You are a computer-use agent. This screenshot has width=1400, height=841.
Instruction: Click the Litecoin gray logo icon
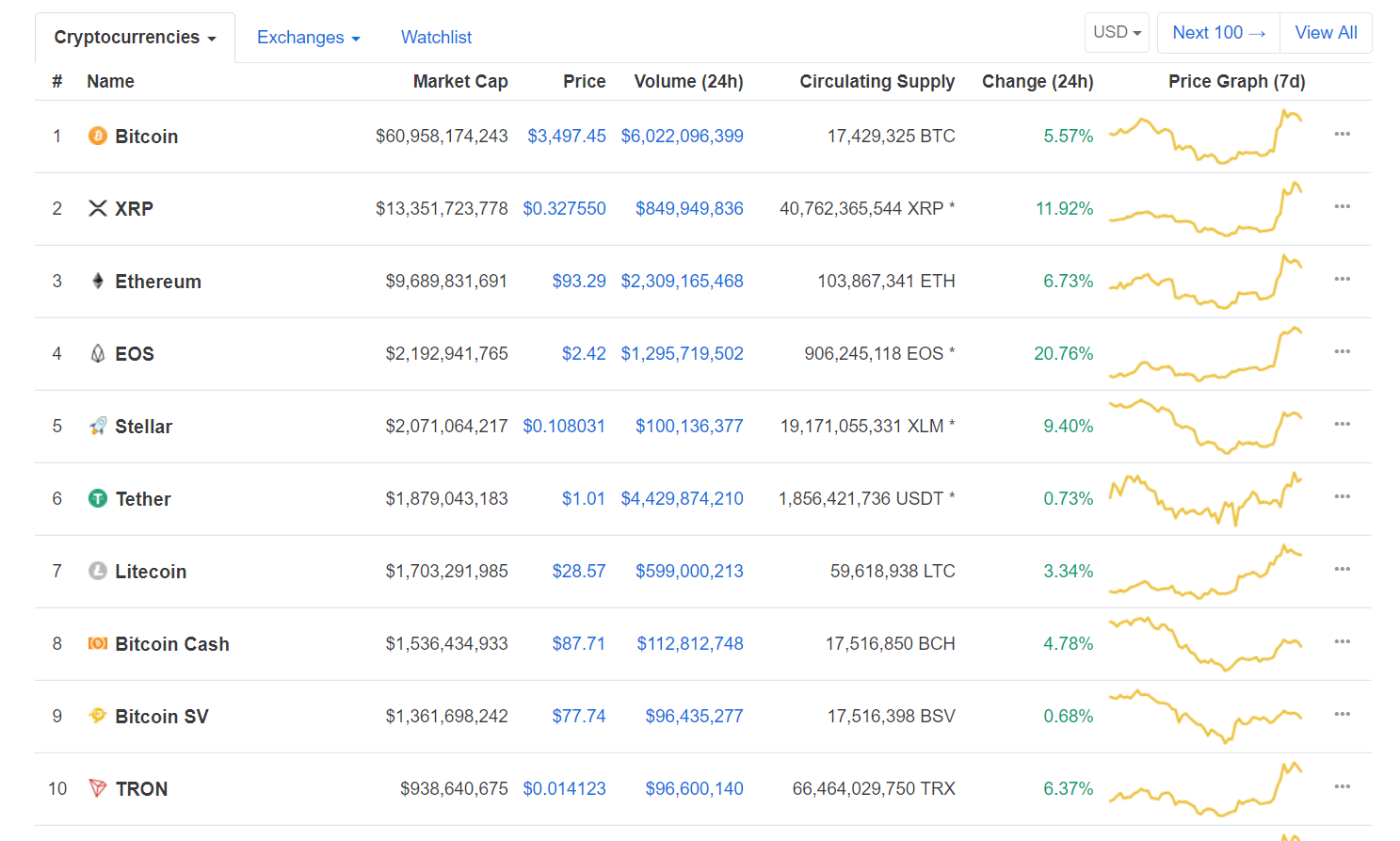[98, 571]
